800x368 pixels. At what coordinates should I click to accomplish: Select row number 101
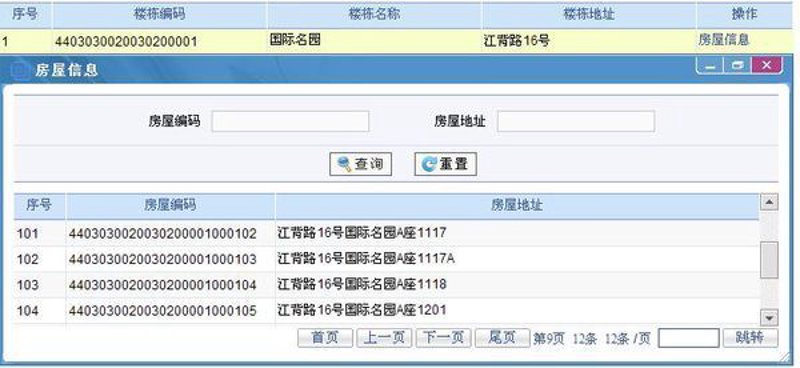click(28, 234)
